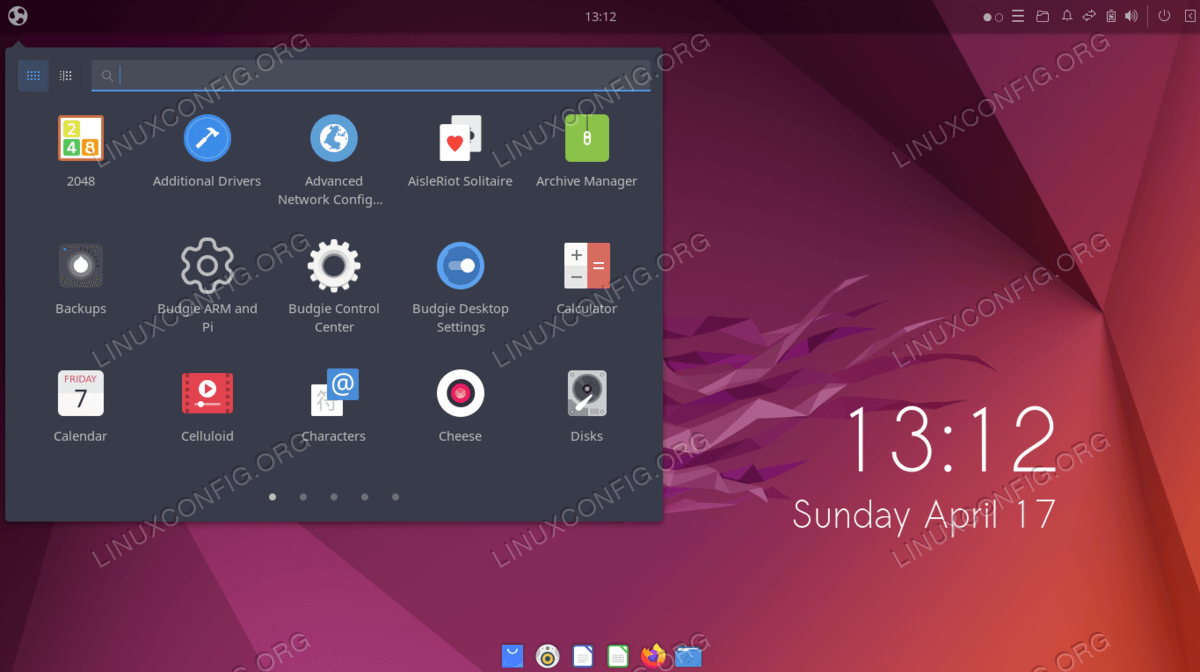The height and width of the screenshot is (672, 1200).
Task: Go to app menu page 2
Action: [x=303, y=496]
